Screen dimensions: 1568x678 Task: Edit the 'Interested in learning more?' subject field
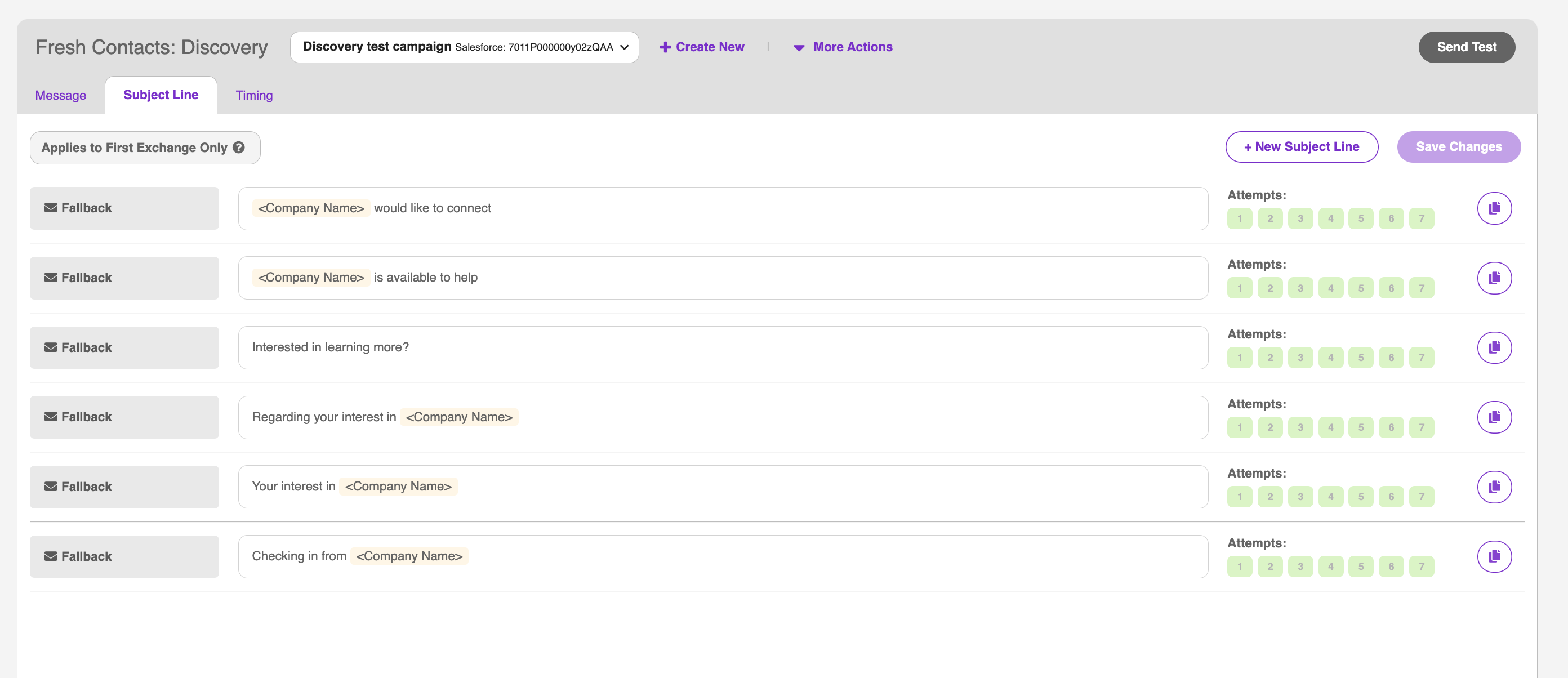pyautogui.click(x=723, y=347)
